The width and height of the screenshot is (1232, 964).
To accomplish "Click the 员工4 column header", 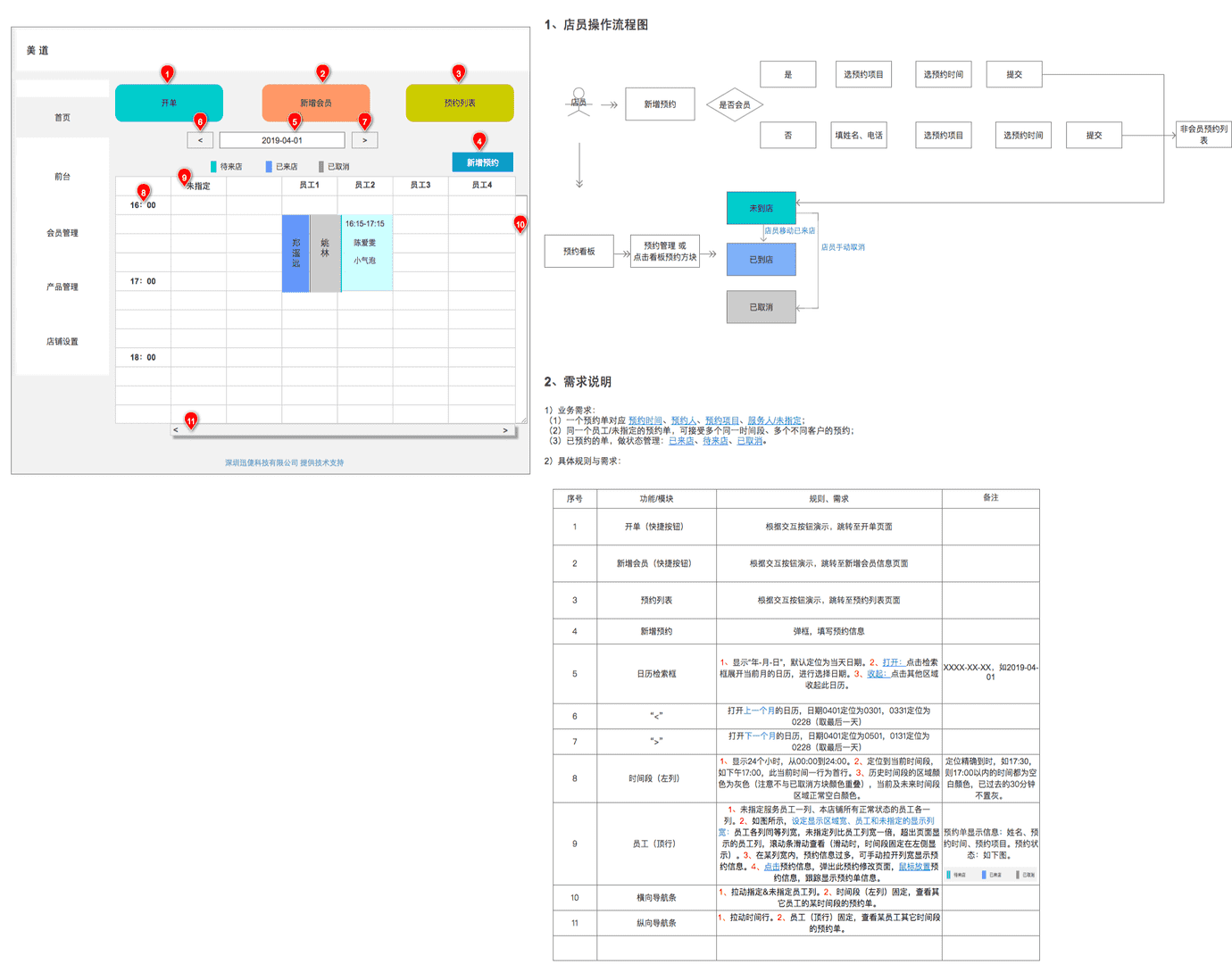I will 482,185.
